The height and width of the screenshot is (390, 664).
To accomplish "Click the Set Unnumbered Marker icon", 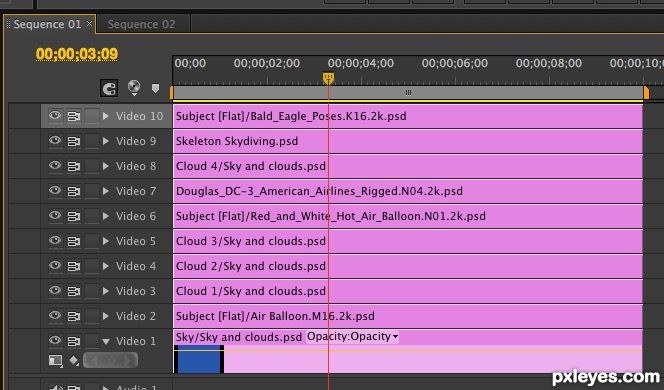I will click(x=155, y=88).
